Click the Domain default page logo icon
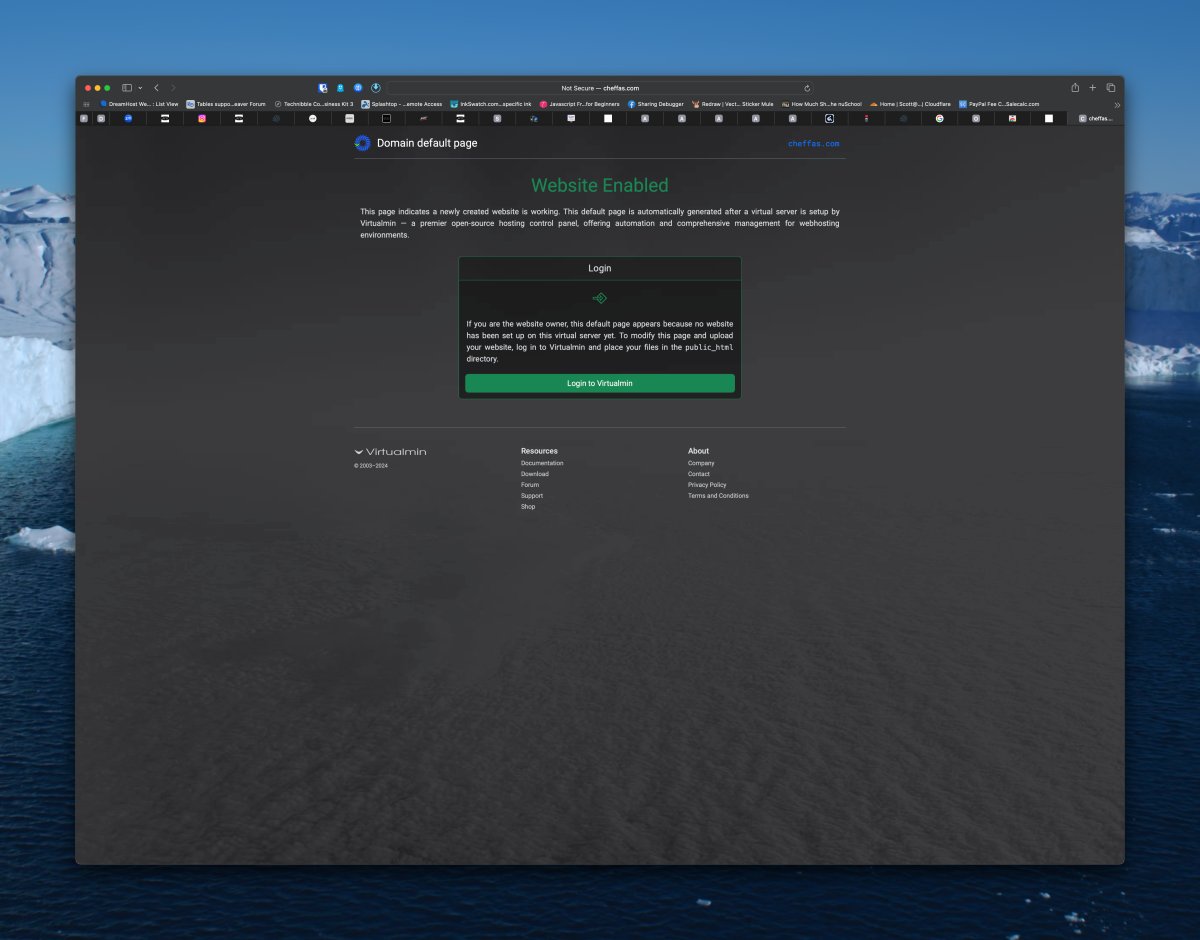 pyautogui.click(x=362, y=143)
